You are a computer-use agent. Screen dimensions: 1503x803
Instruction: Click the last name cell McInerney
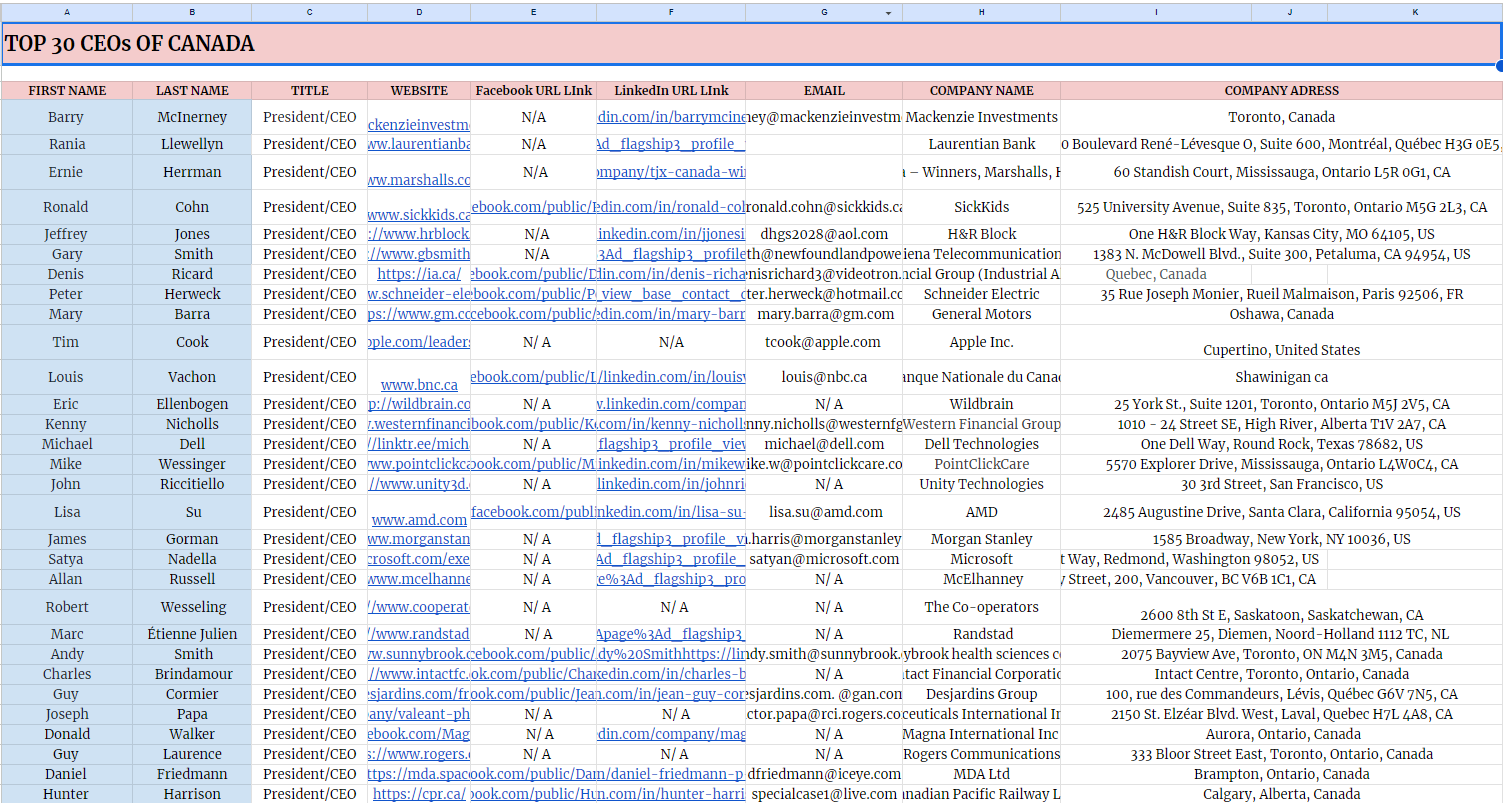pos(192,117)
